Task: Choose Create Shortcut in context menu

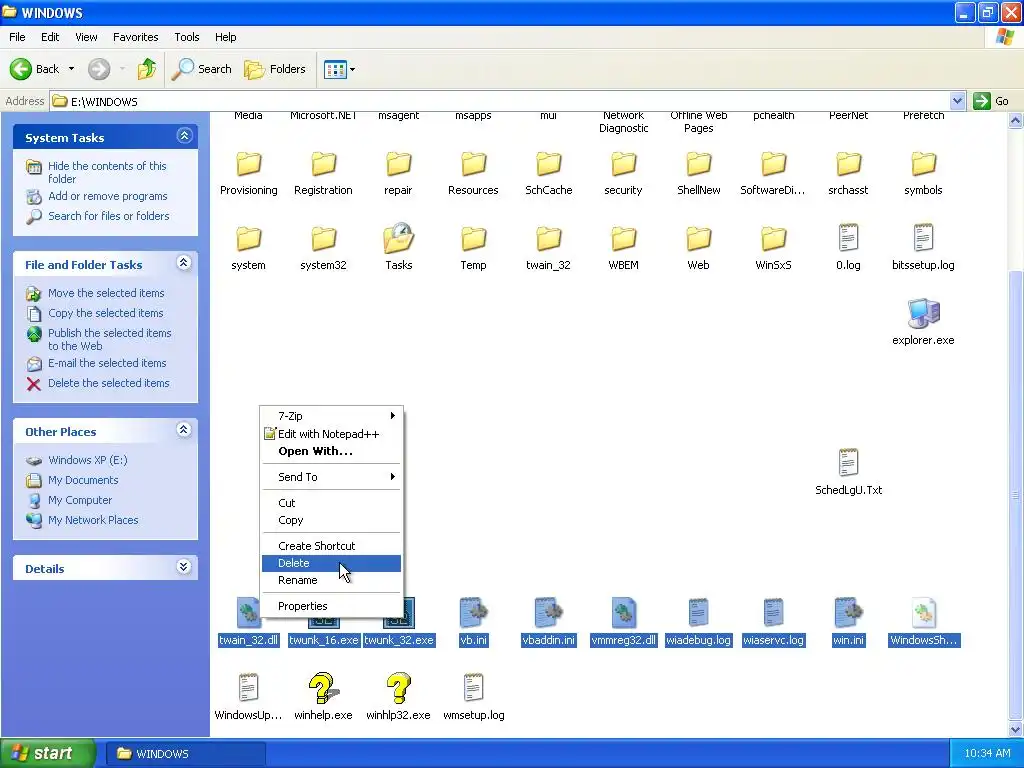Action: point(331,546)
